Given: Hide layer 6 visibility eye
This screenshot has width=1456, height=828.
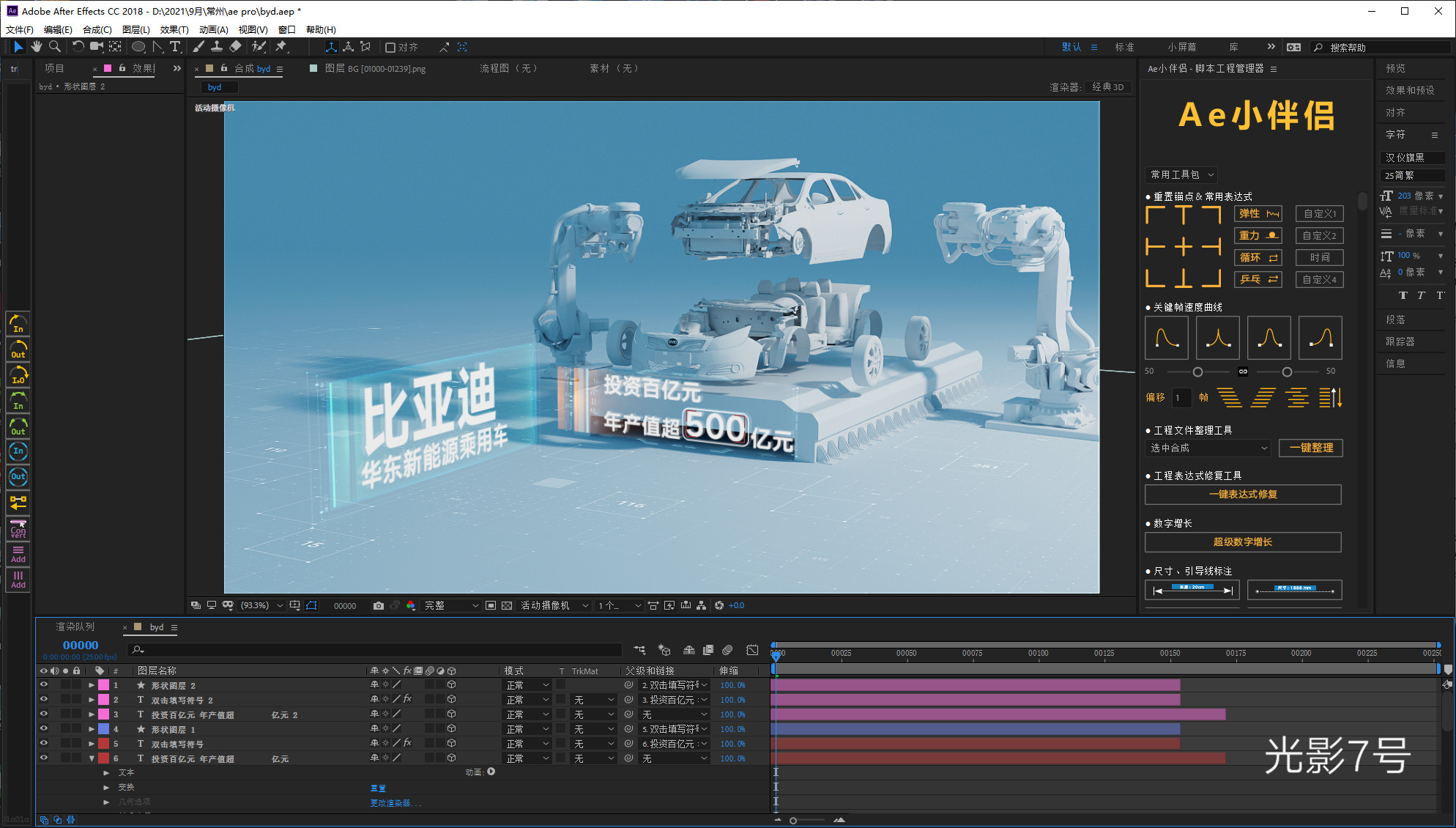Looking at the screenshot, I should coord(43,758).
